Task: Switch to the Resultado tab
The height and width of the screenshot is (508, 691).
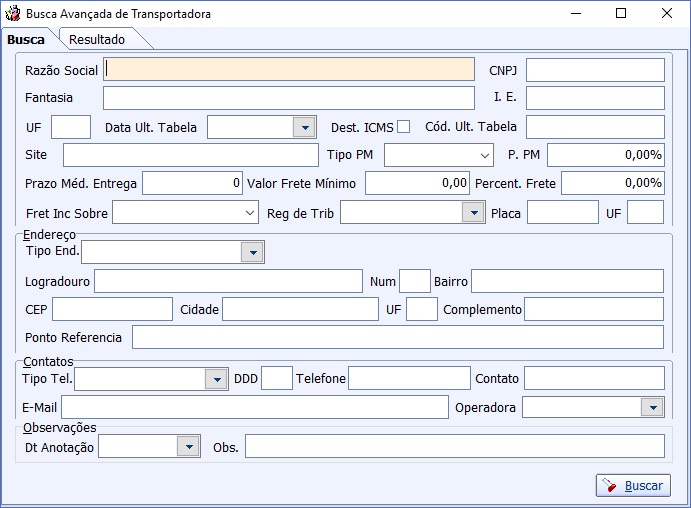Action: [97, 40]
